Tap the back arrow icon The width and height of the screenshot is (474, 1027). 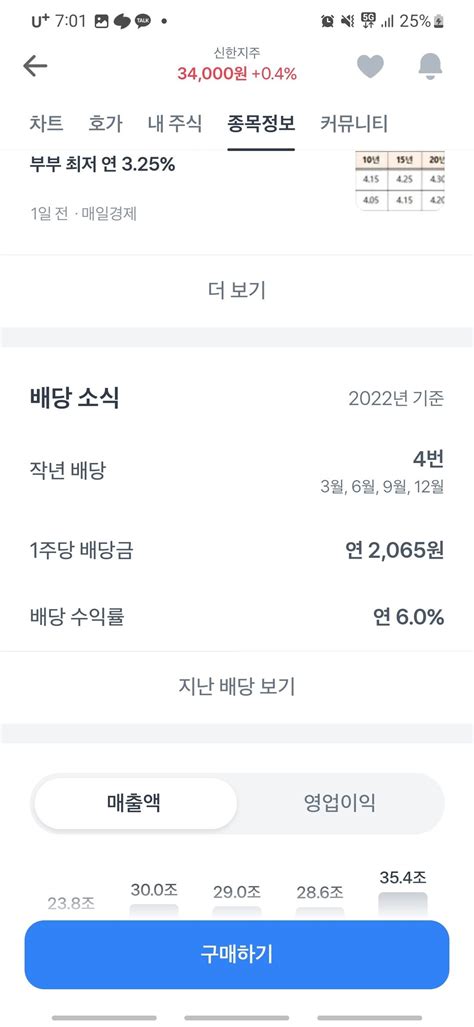35,66
